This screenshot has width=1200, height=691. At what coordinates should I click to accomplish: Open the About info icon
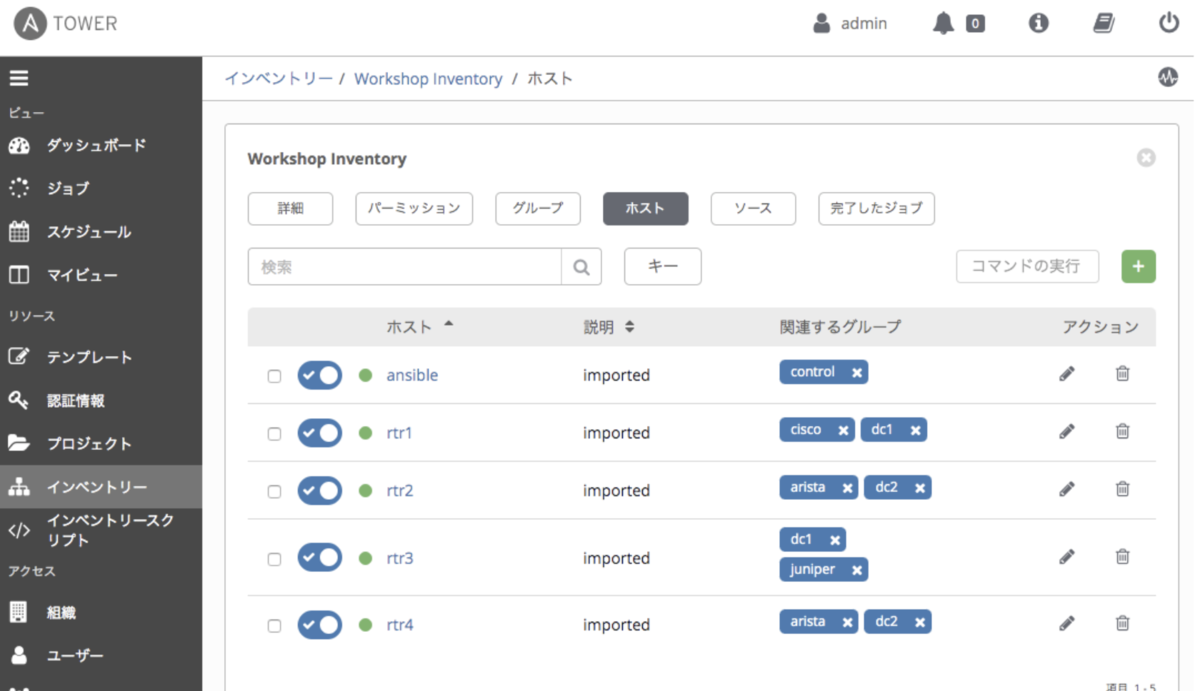point(1039,23)
